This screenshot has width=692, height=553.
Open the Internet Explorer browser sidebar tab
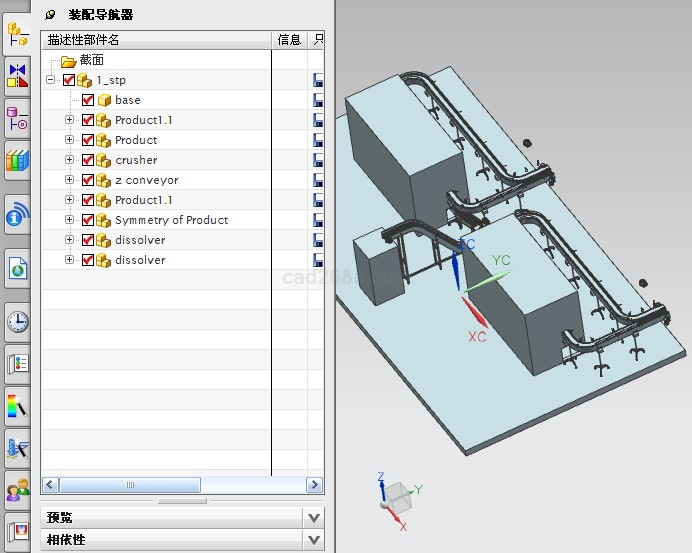(x=17, y=268)
